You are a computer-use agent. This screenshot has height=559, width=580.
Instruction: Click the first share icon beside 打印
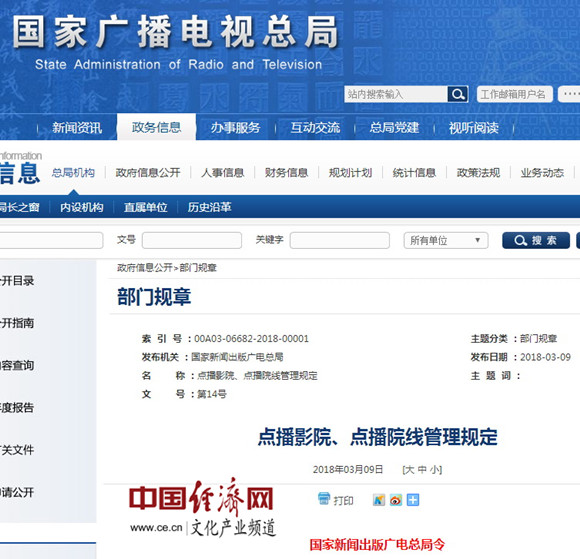[x=378, y=500]
